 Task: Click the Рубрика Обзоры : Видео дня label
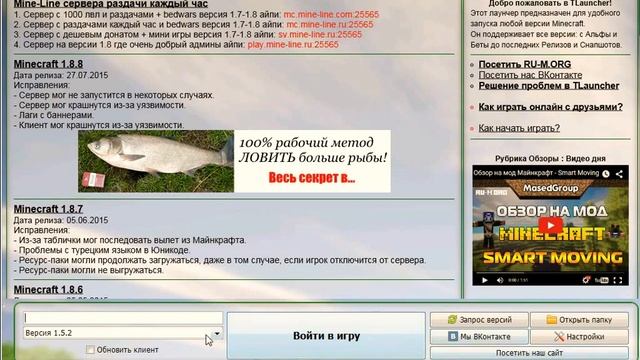(550, 158)
